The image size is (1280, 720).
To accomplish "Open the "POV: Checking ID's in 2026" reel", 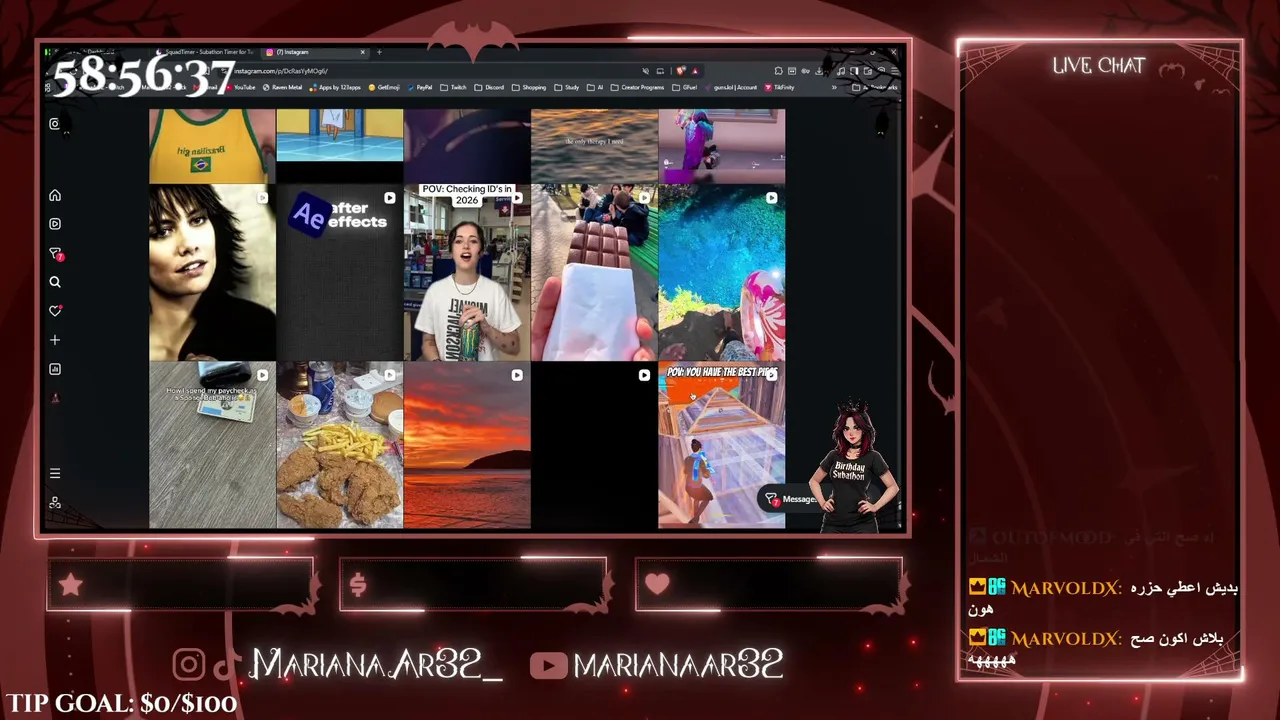I will click(467, 273).
